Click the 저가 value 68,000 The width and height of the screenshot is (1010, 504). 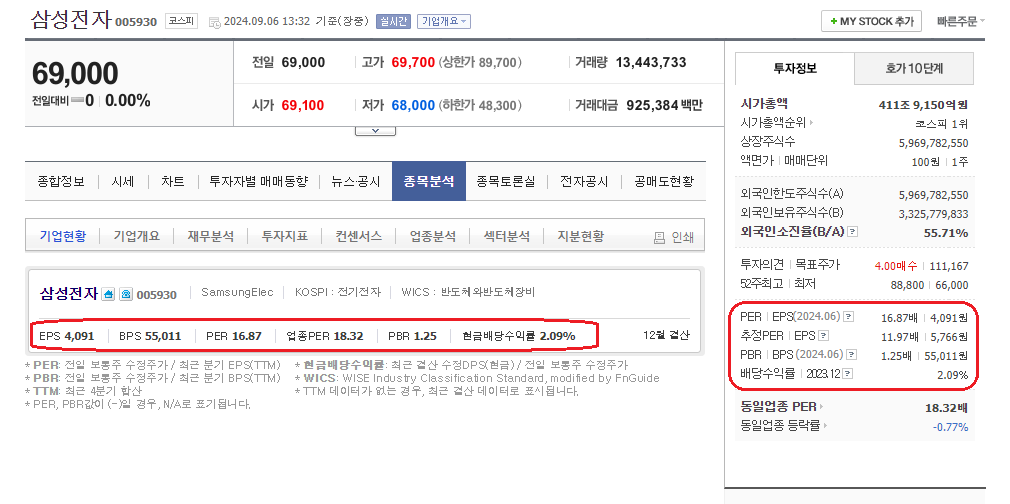413,105
